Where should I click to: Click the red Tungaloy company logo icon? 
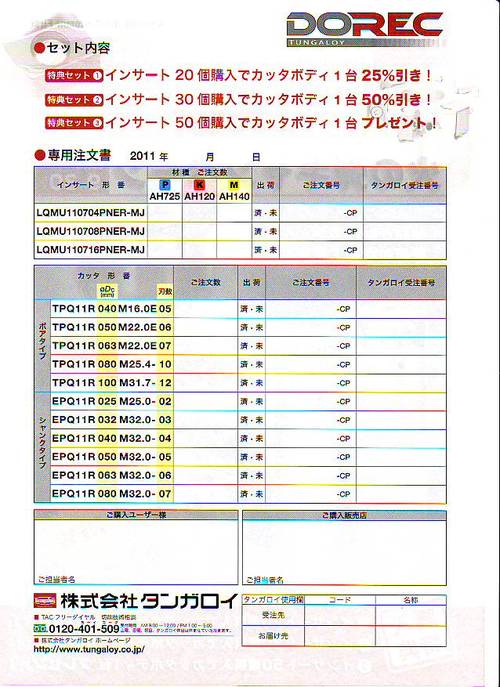coord(45,601)
